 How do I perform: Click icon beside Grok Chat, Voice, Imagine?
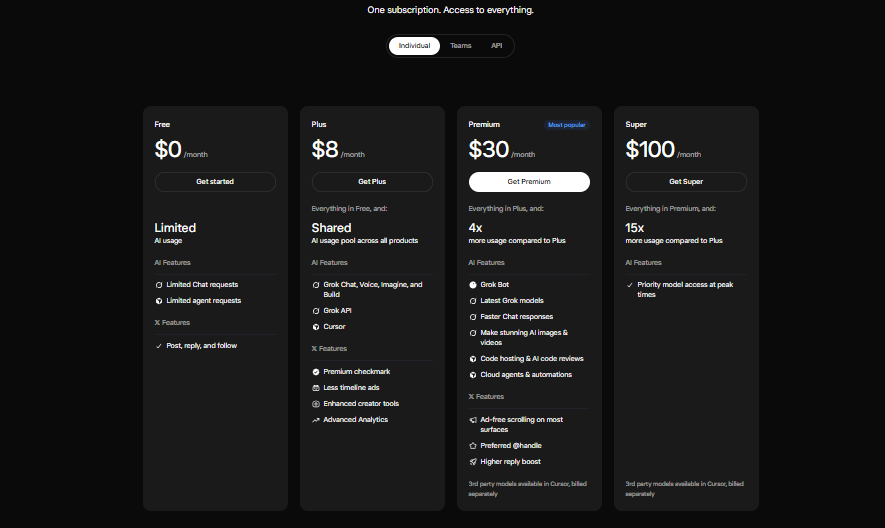pyautogui.click(x=316, y=285)
